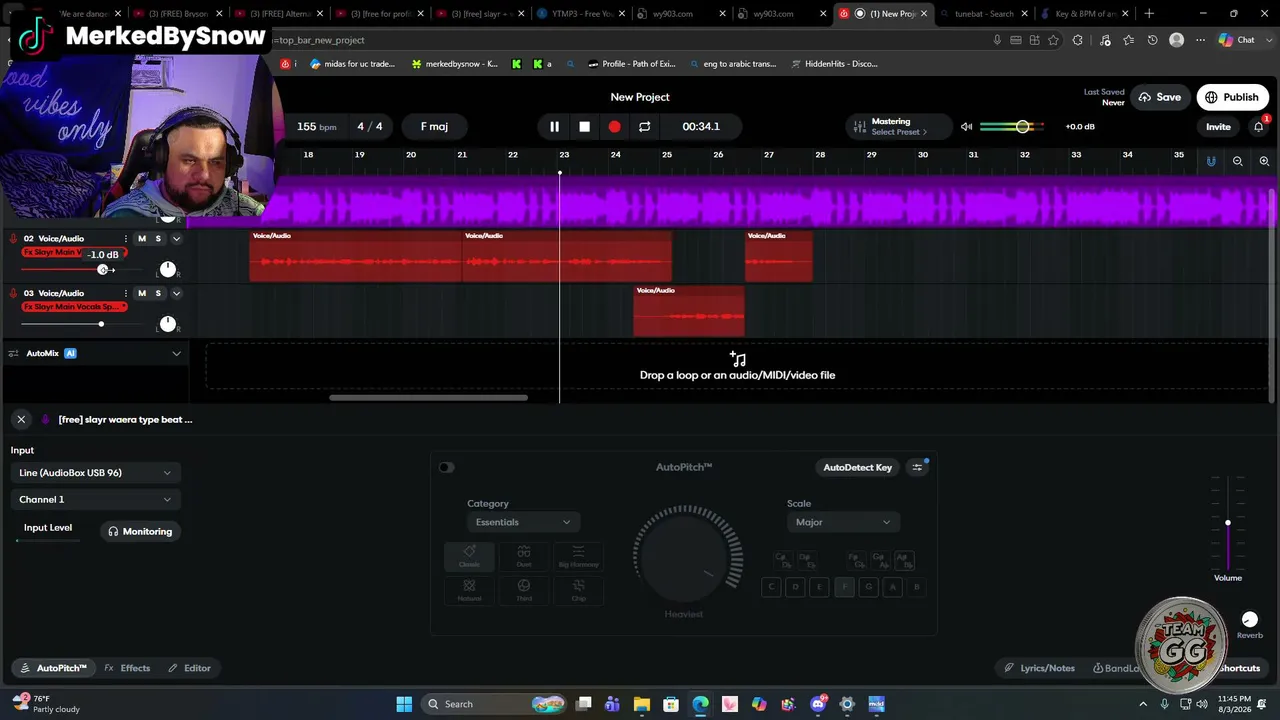
Task: Open track 03 Fx Slayr Main Vocals preset
Action: 75,307
